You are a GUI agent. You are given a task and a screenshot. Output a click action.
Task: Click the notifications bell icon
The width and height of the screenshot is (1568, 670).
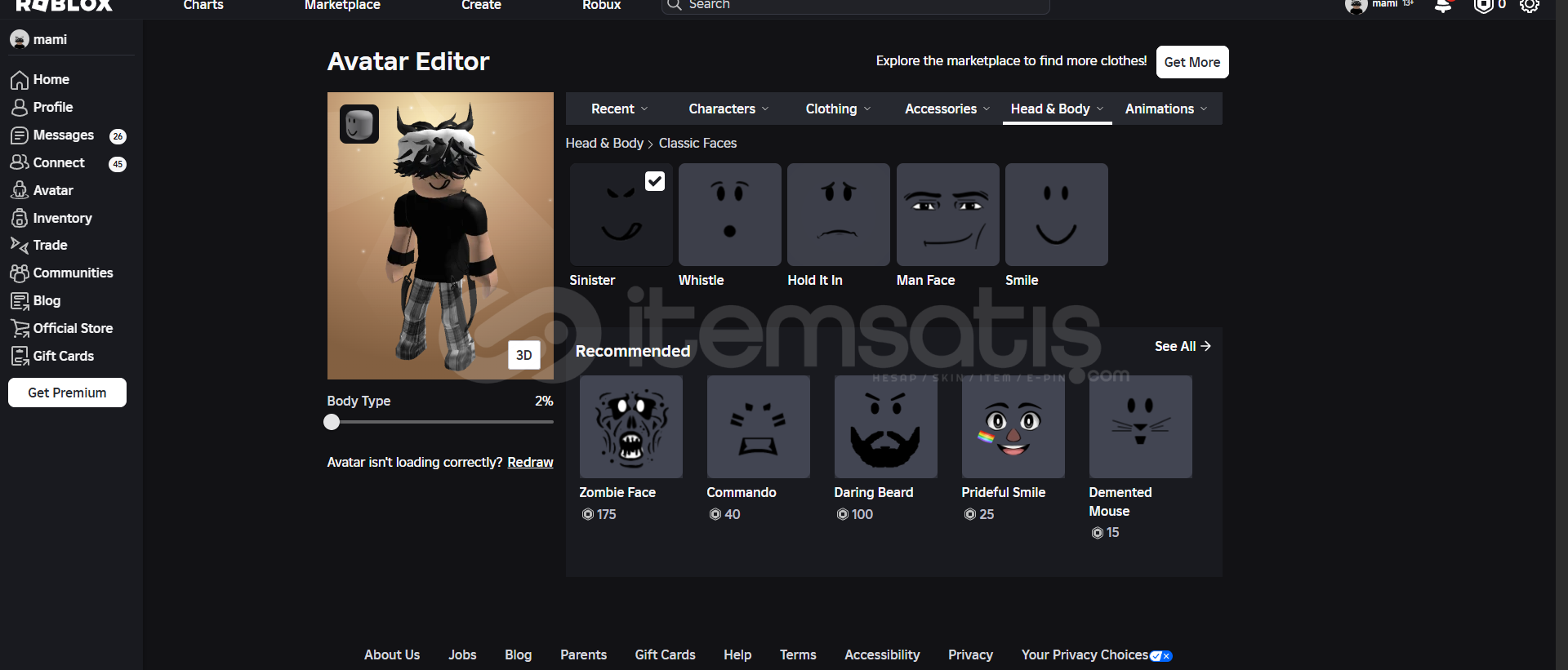click(x=1443, y=6)
